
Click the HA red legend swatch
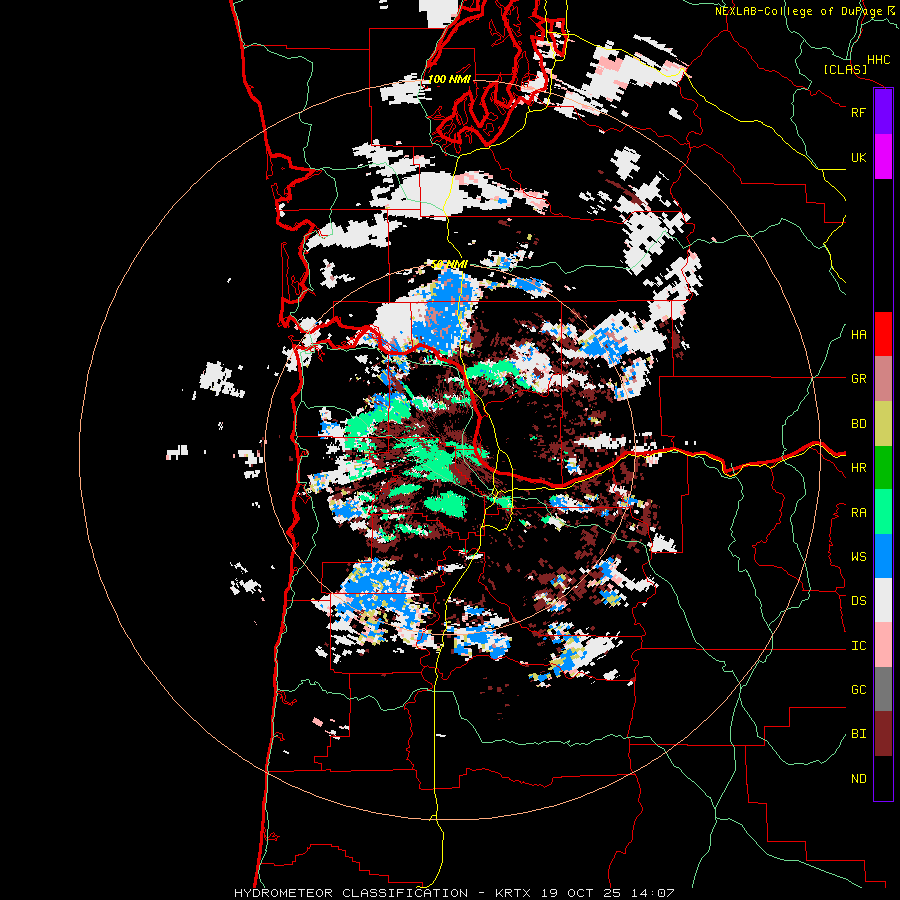(883, 334)
